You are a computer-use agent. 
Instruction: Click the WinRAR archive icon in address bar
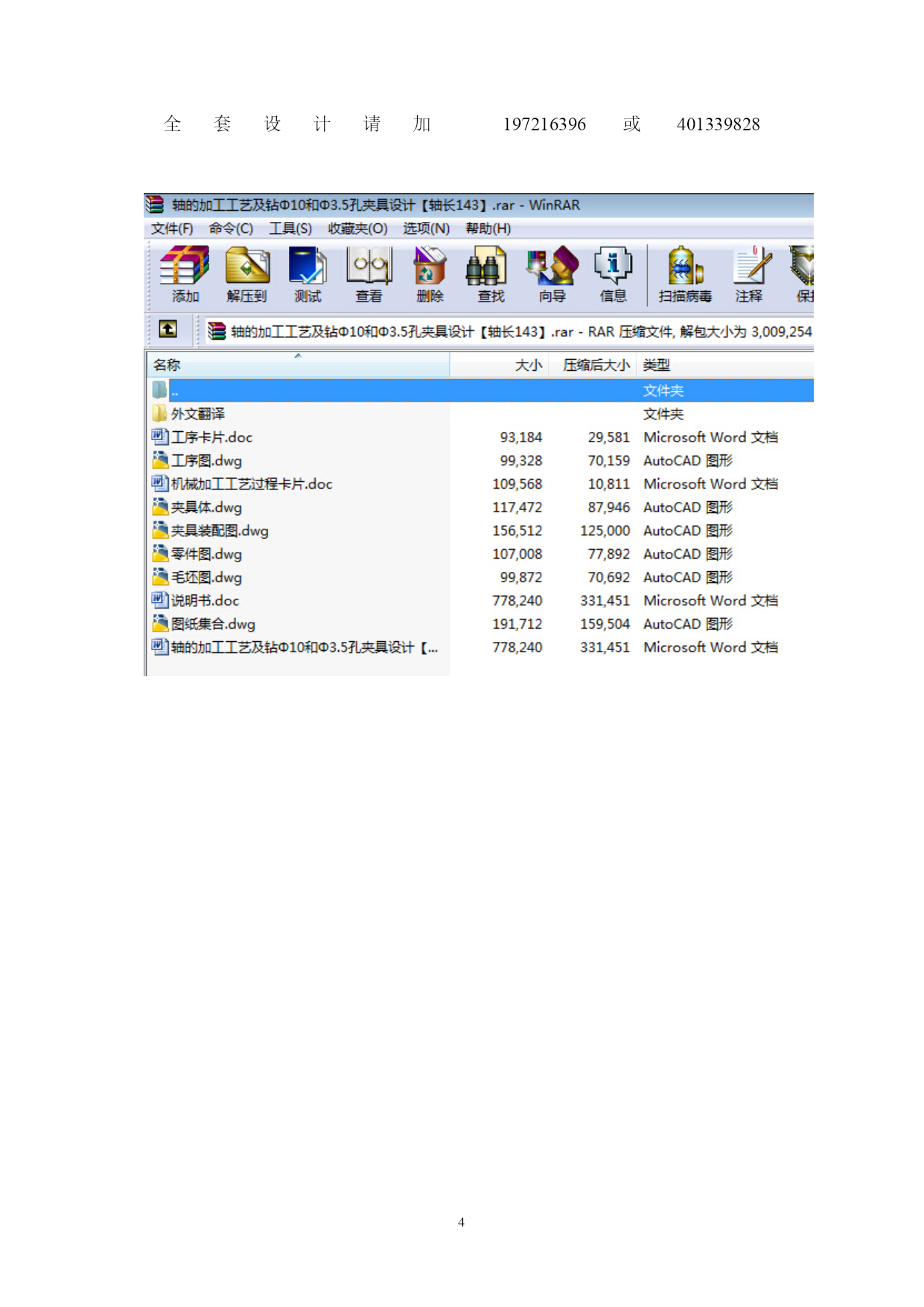(x=217, y=331)
